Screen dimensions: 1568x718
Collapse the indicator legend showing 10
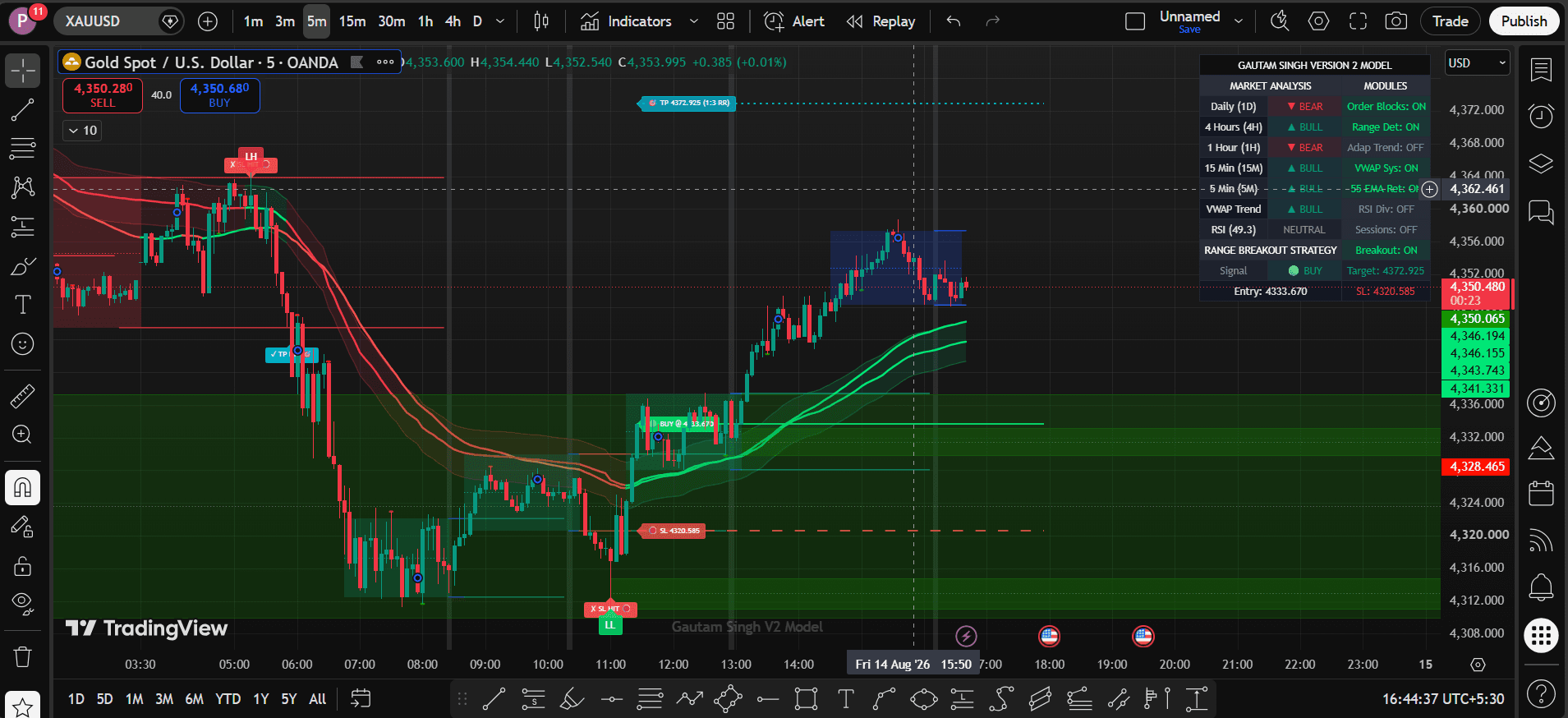click(83, 131)
